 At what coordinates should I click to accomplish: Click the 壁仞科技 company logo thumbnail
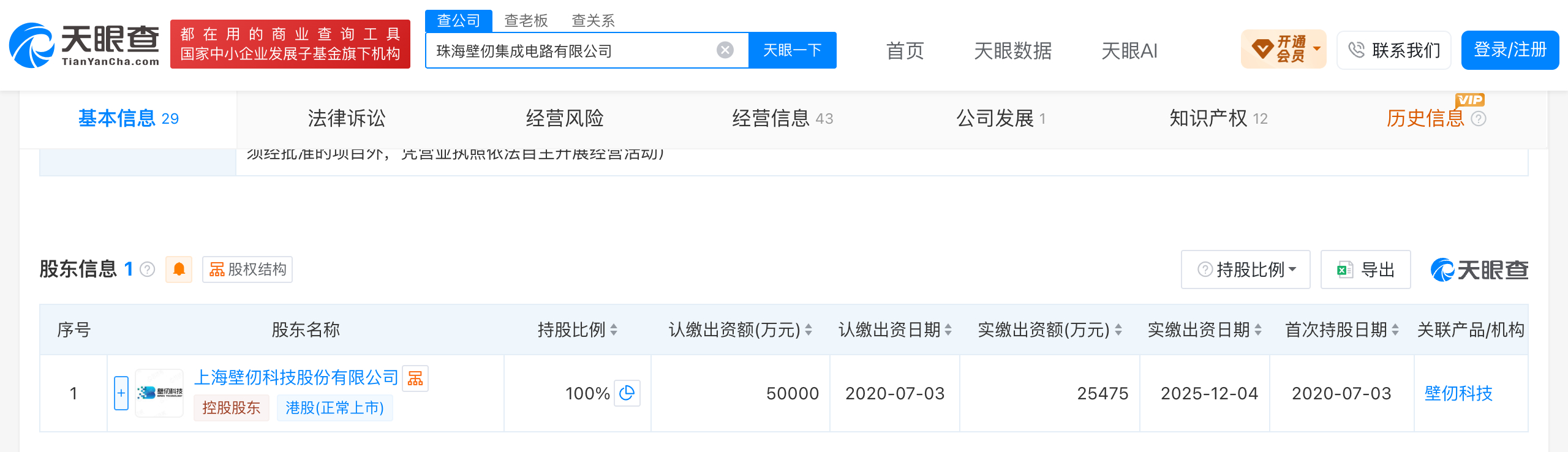[x=159, y=393]
